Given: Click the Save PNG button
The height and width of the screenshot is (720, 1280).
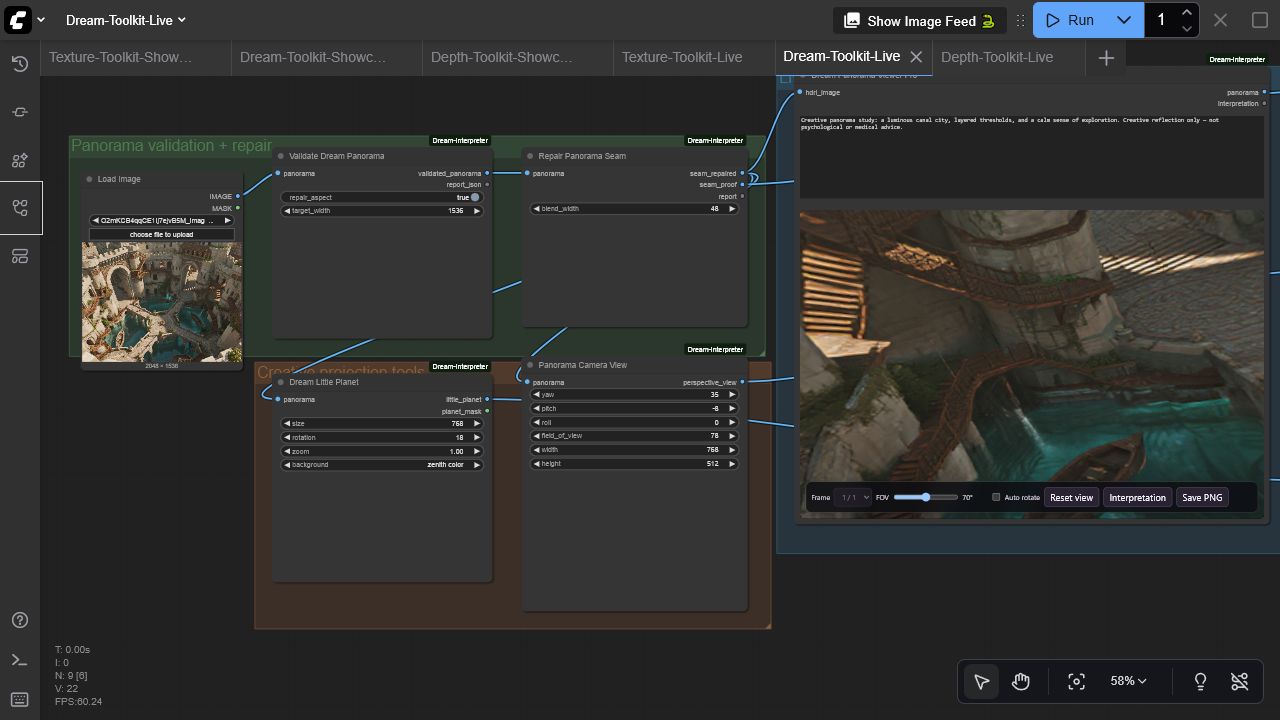Looking at the screenshot, I should click(x=1202, y=497).
